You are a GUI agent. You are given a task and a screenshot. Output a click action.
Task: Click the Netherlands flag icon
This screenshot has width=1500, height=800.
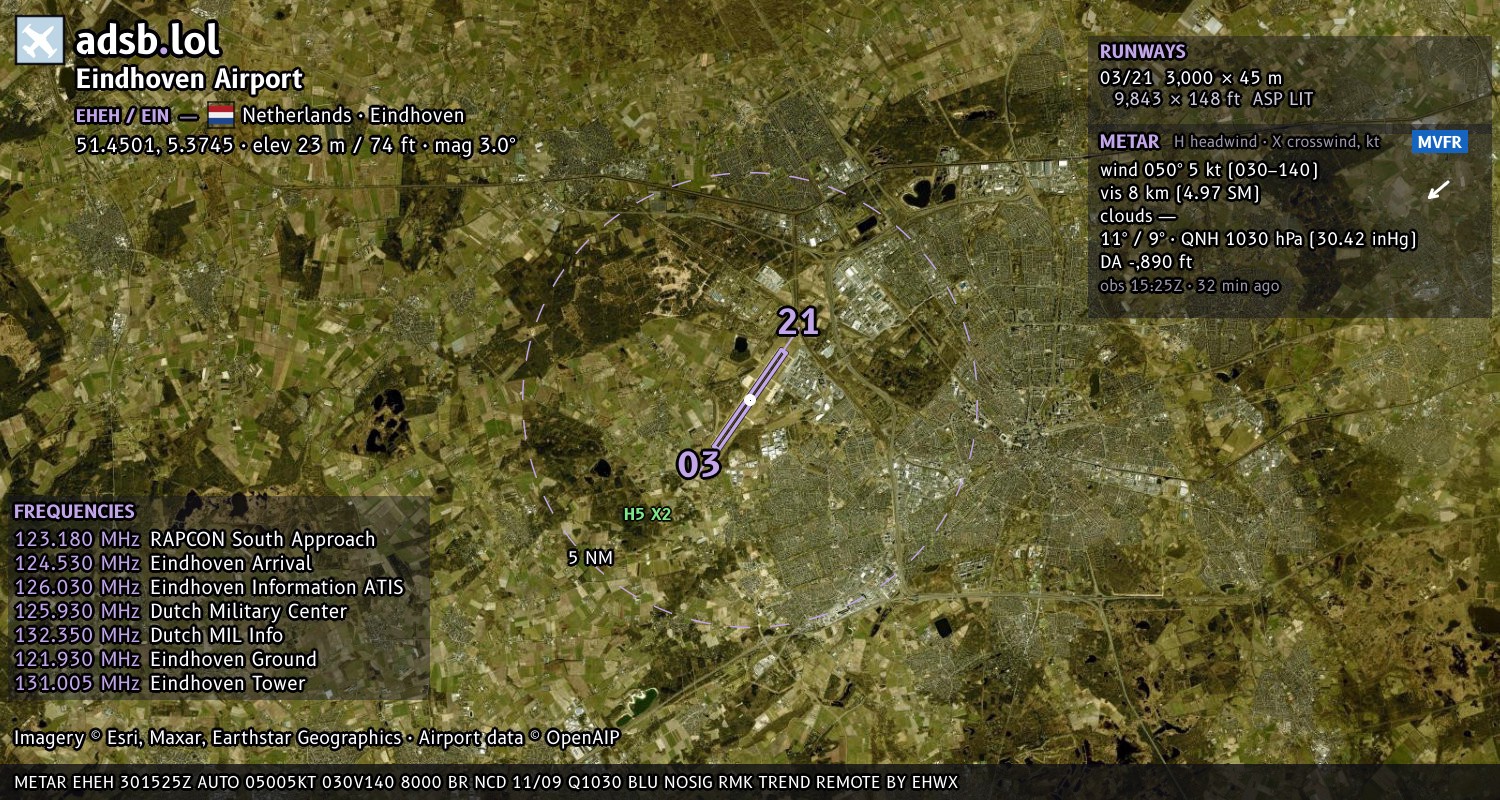(221, 114)
